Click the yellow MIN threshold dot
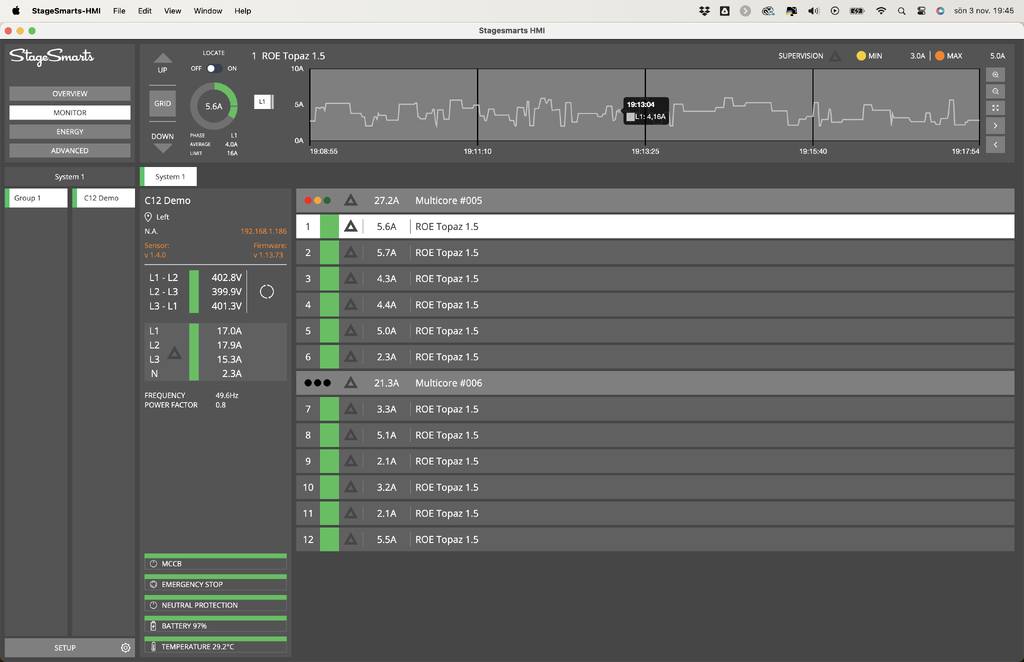Image resolution: width=1024 pixels, height=662 pixels. pyautogui.click(x=861, y=56)
